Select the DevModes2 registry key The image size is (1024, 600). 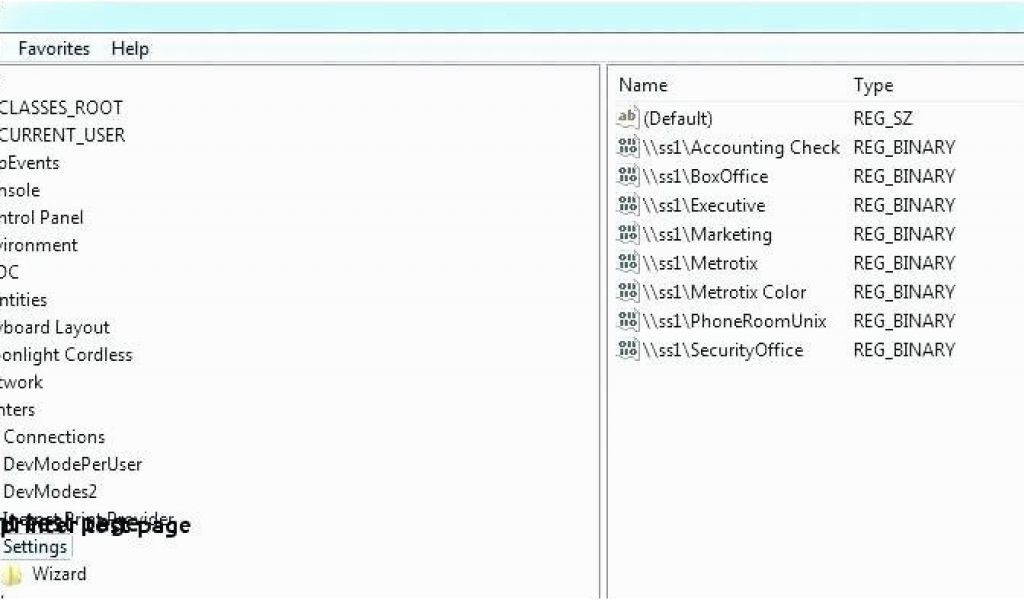click(x=50, y=491)
